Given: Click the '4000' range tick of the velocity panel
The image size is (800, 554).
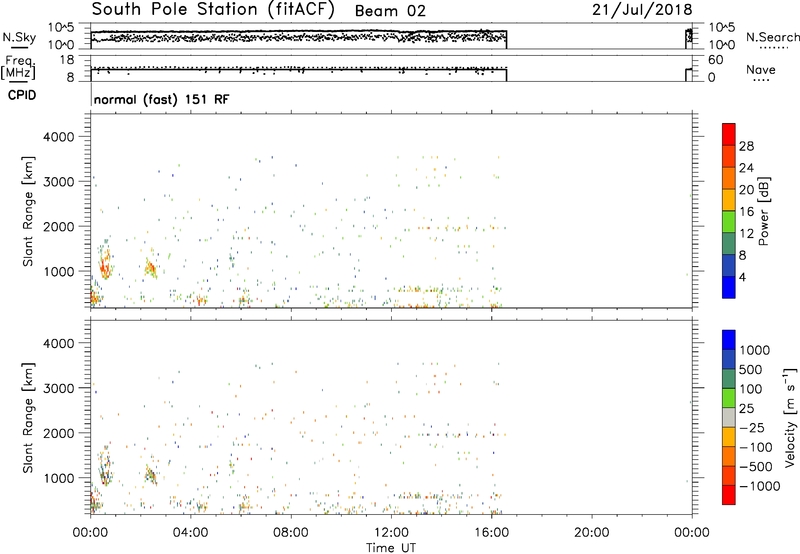Looking at the screenshot, I should pyautogui.click(x=59, y=343).
